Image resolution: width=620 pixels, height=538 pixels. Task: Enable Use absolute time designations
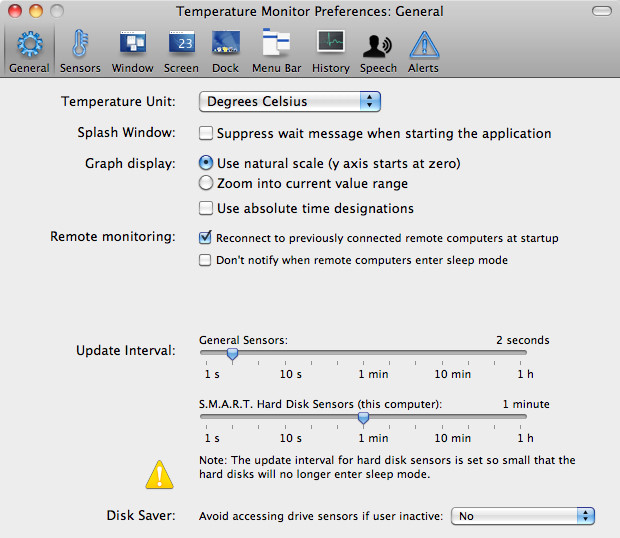[x=206, y=208]
